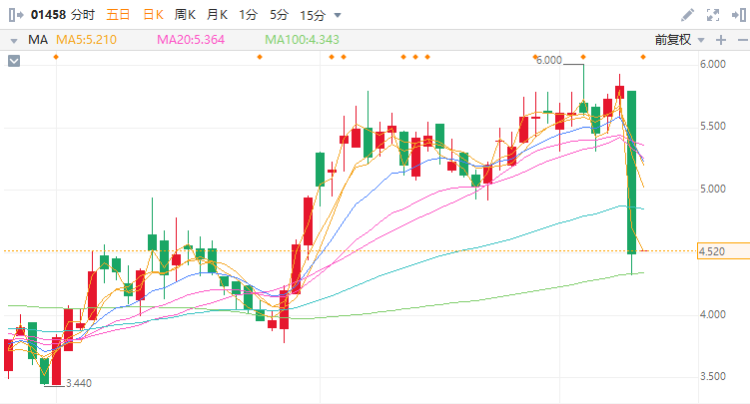
Task: Click the last orange event dot at top-right
Action: coord(643,57)
